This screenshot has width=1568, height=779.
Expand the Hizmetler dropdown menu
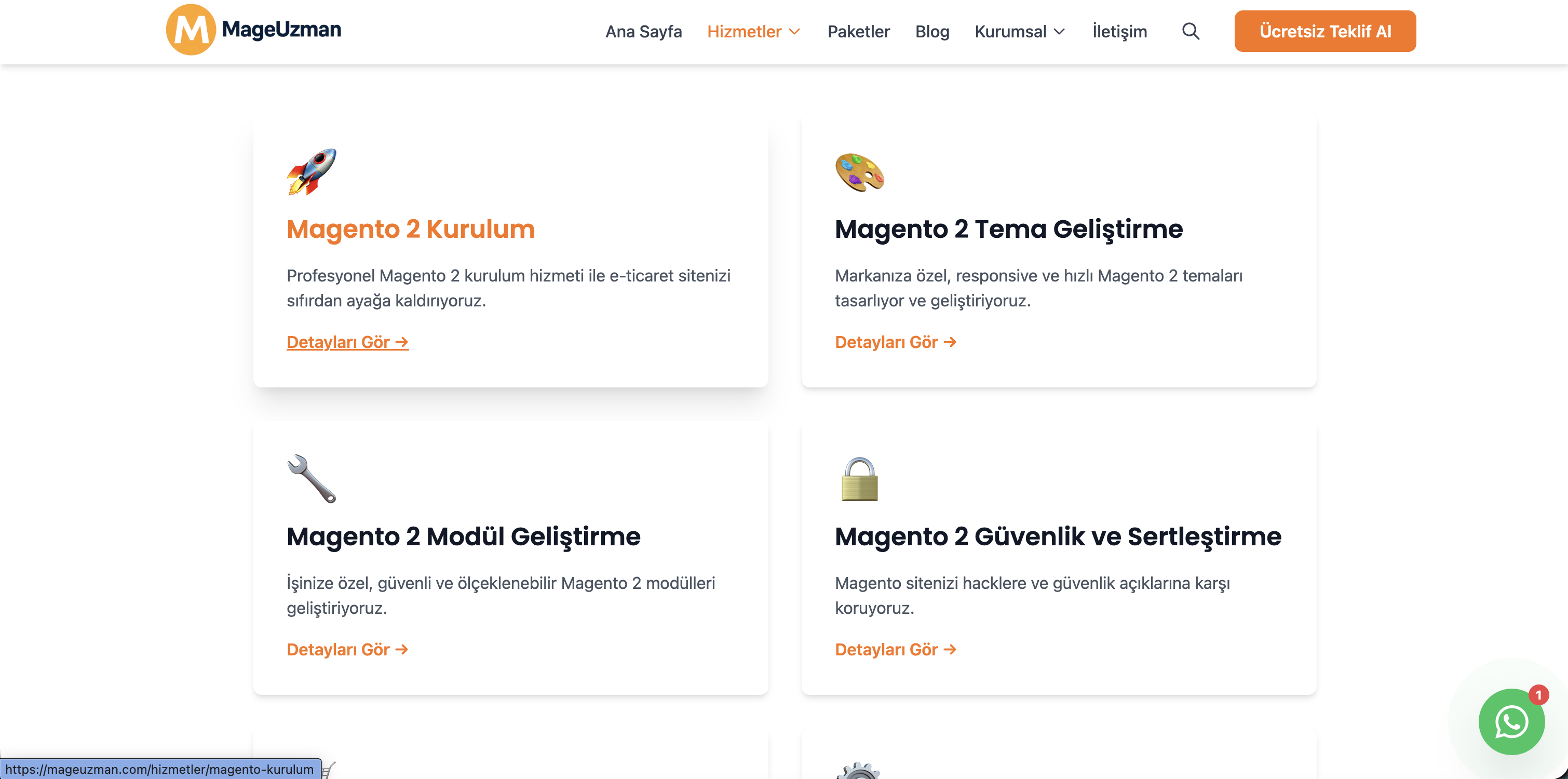745,32
